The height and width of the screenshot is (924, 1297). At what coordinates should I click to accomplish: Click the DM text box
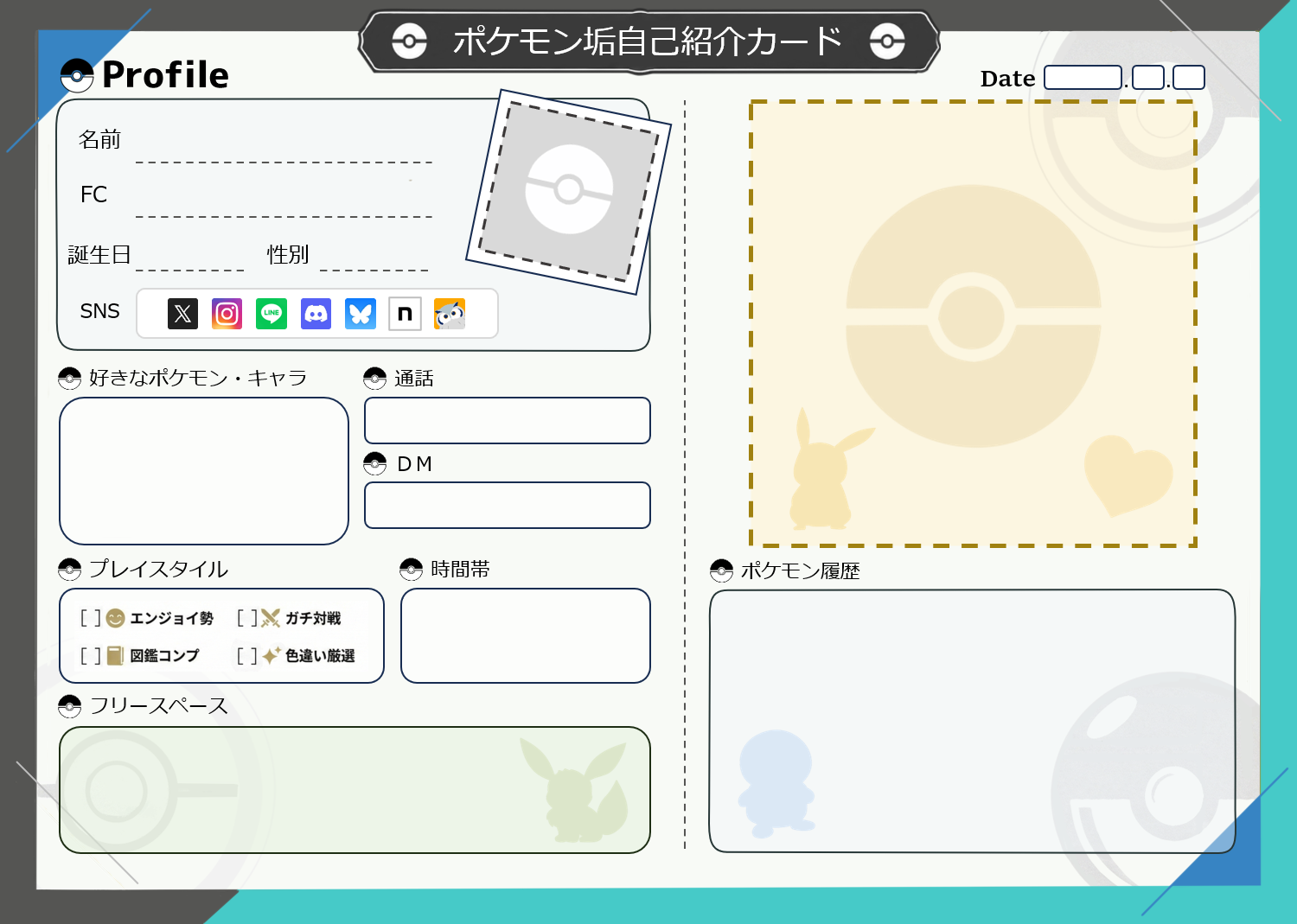[508, 505]
